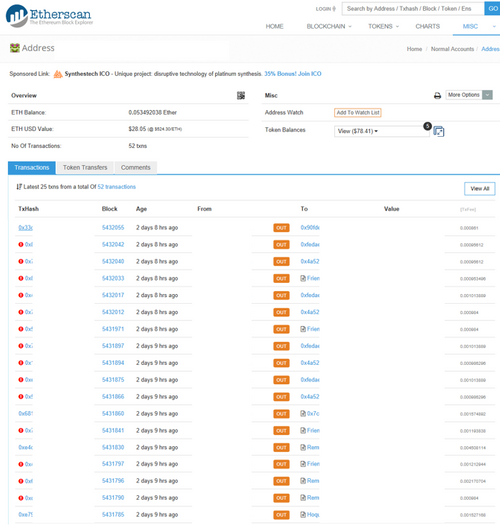This screenshot has width=500, height=525.
Task: Click Add To Watch List button
Action: 358,113
